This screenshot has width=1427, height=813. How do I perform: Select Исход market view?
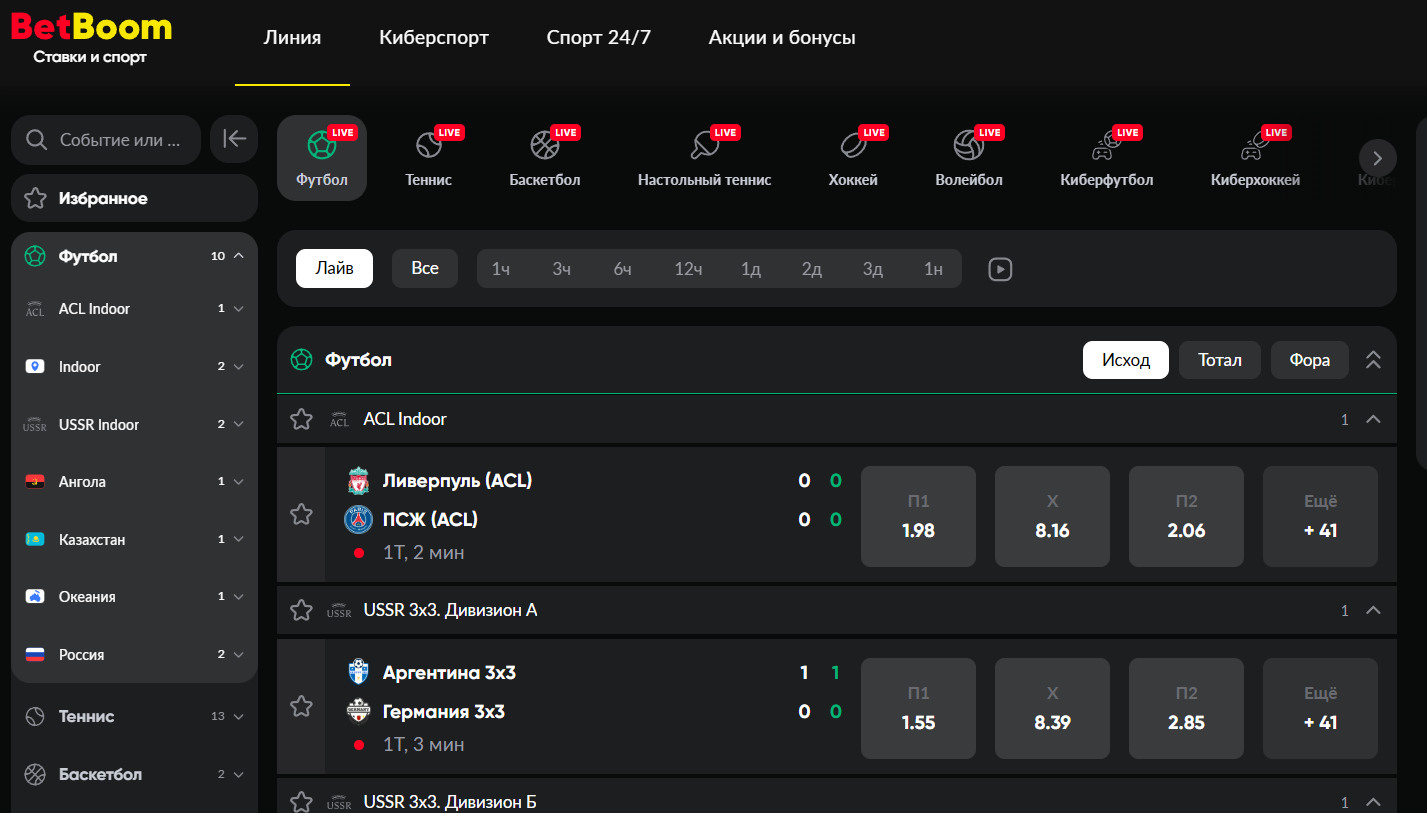click(1126, 360)
